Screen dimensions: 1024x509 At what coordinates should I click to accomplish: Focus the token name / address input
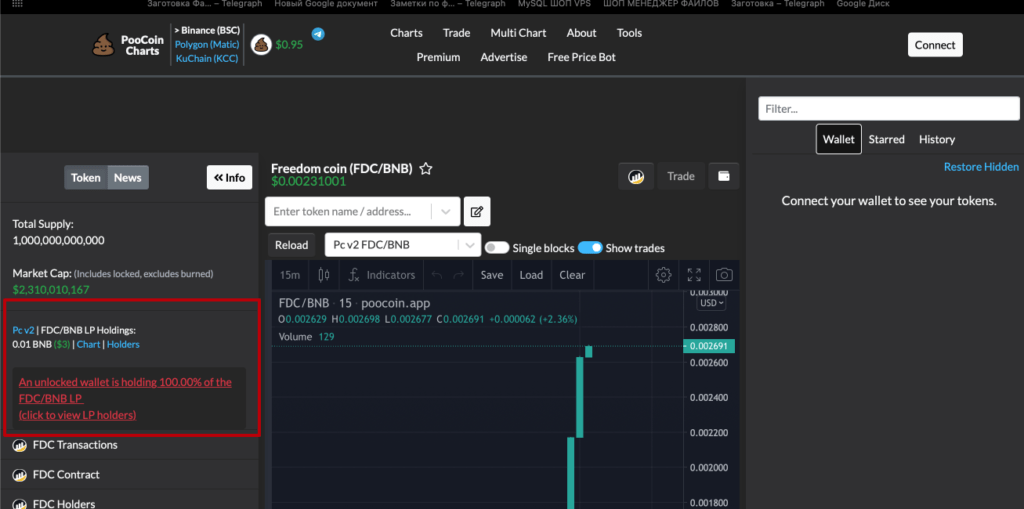pyautogui.click(x=349, y=212)
